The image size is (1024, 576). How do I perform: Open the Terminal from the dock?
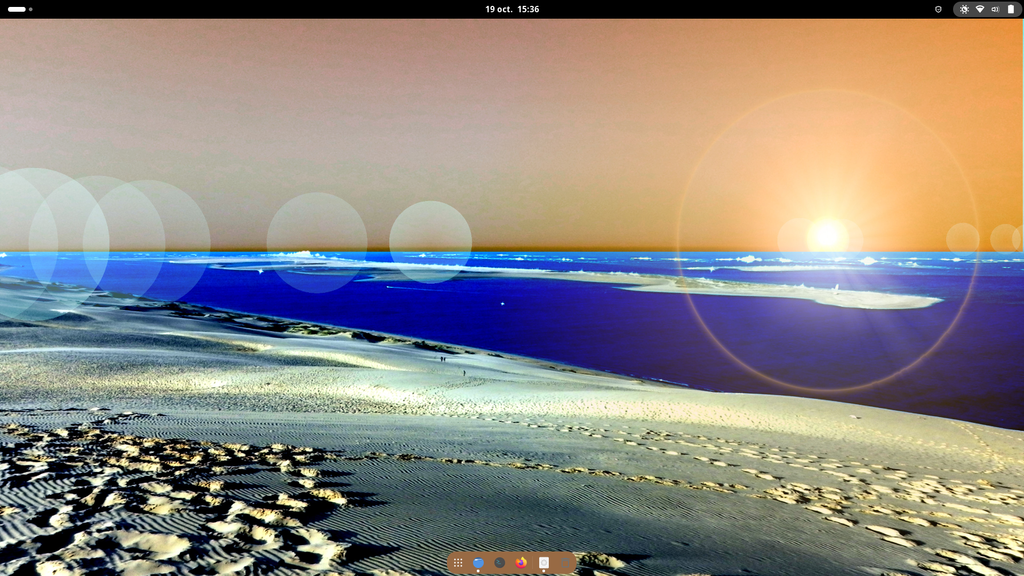coord(500,563)
